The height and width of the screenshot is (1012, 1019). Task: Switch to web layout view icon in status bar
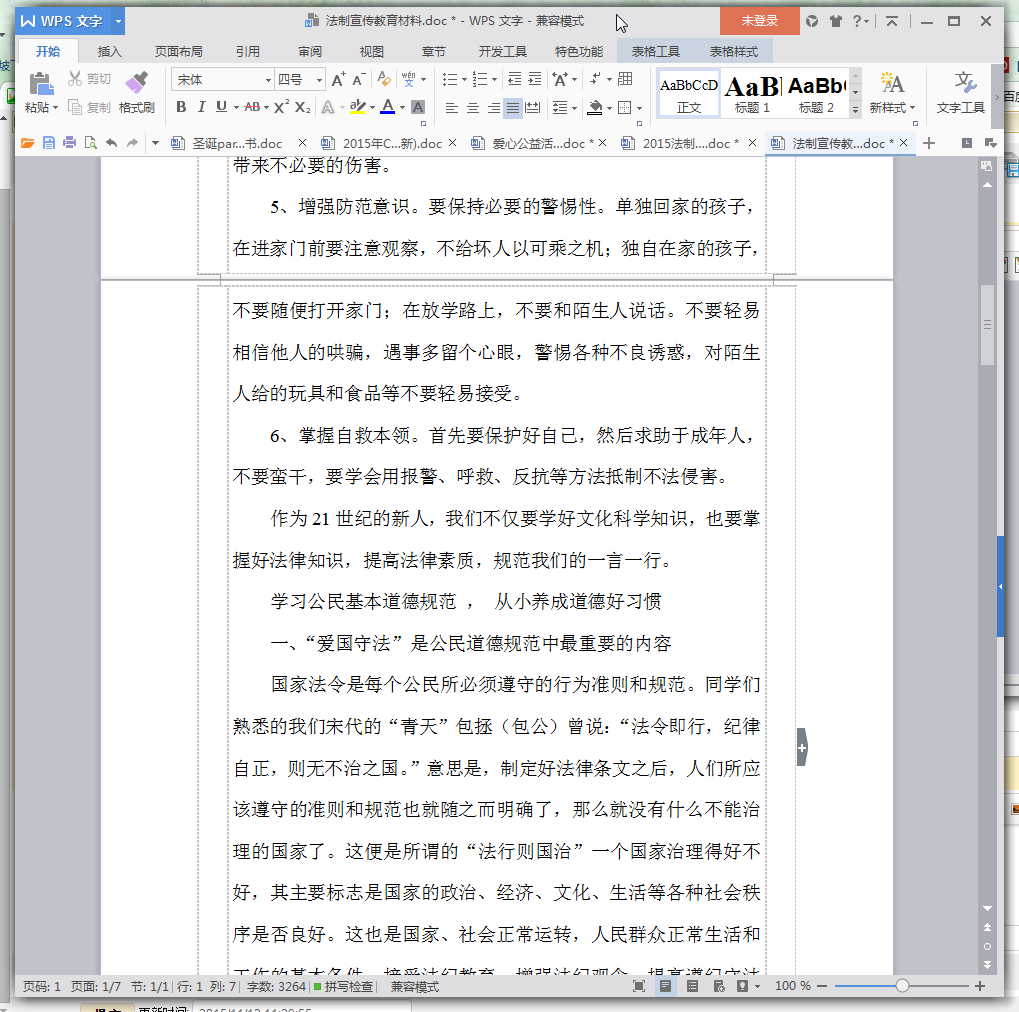pos(719,986)
